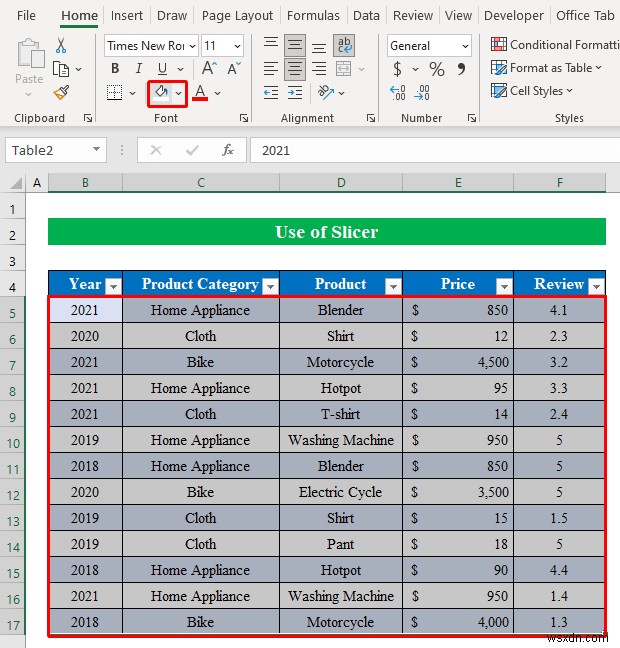620x648 pixels.
Task: Open the Review column filter dropdown
Action: click(596, 286)
